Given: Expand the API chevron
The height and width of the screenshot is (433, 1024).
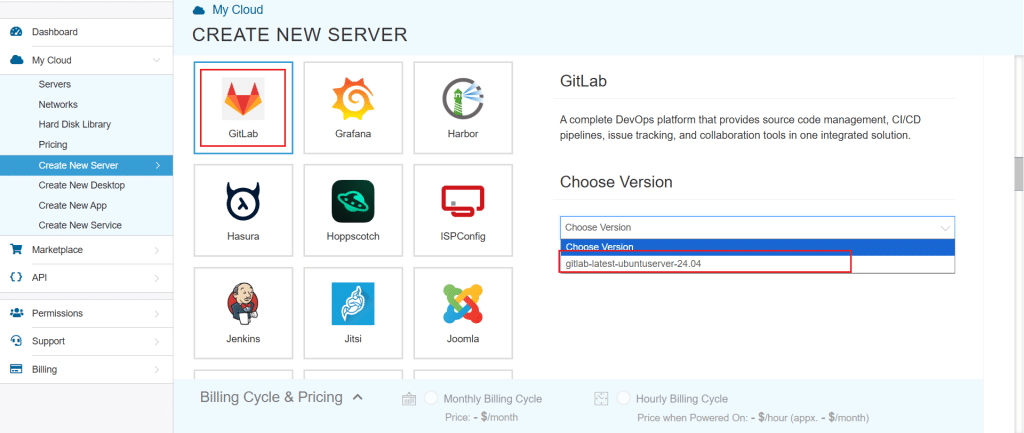Looking at the screenshot, I should click(x=157, y=278).
